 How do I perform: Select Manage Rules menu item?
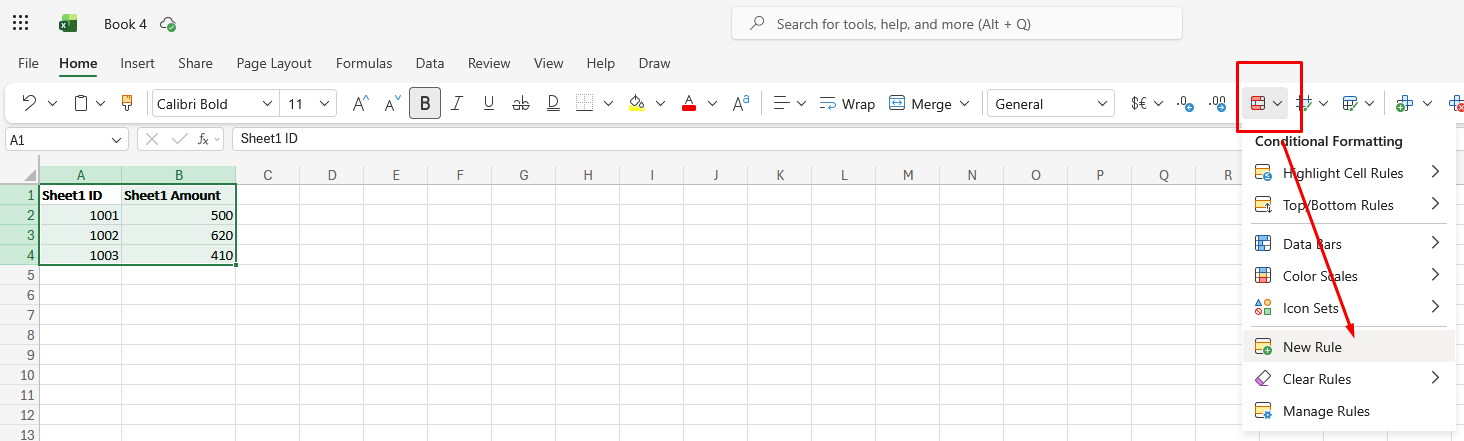tap(1348, 411)
